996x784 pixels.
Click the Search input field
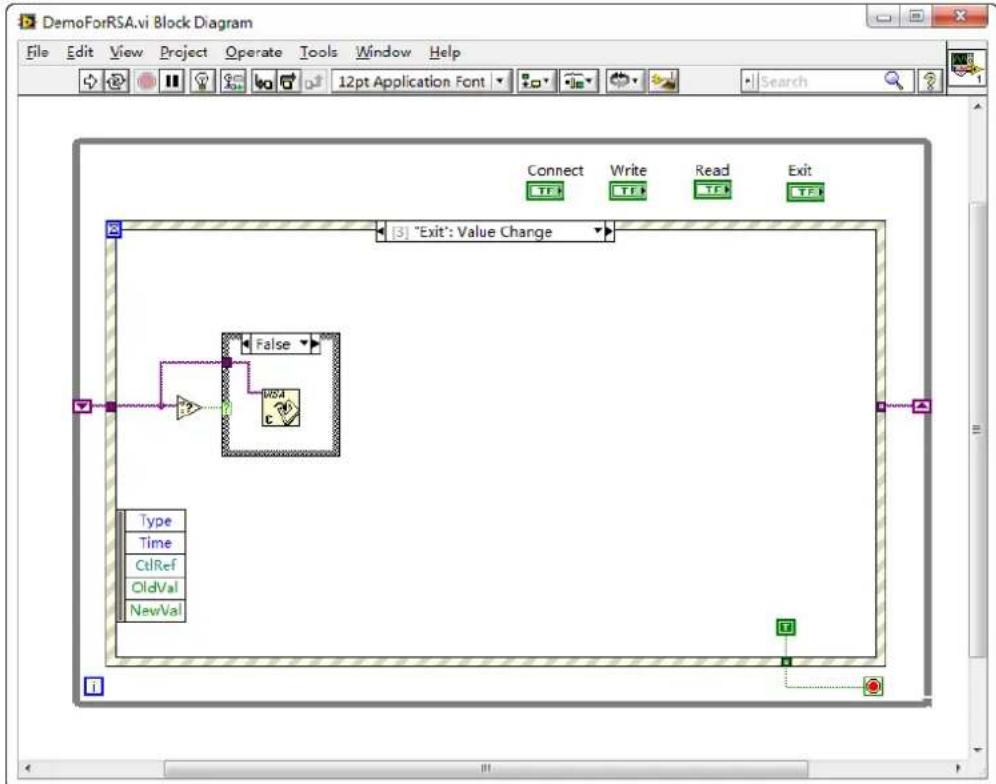click(x=819, y=81)
